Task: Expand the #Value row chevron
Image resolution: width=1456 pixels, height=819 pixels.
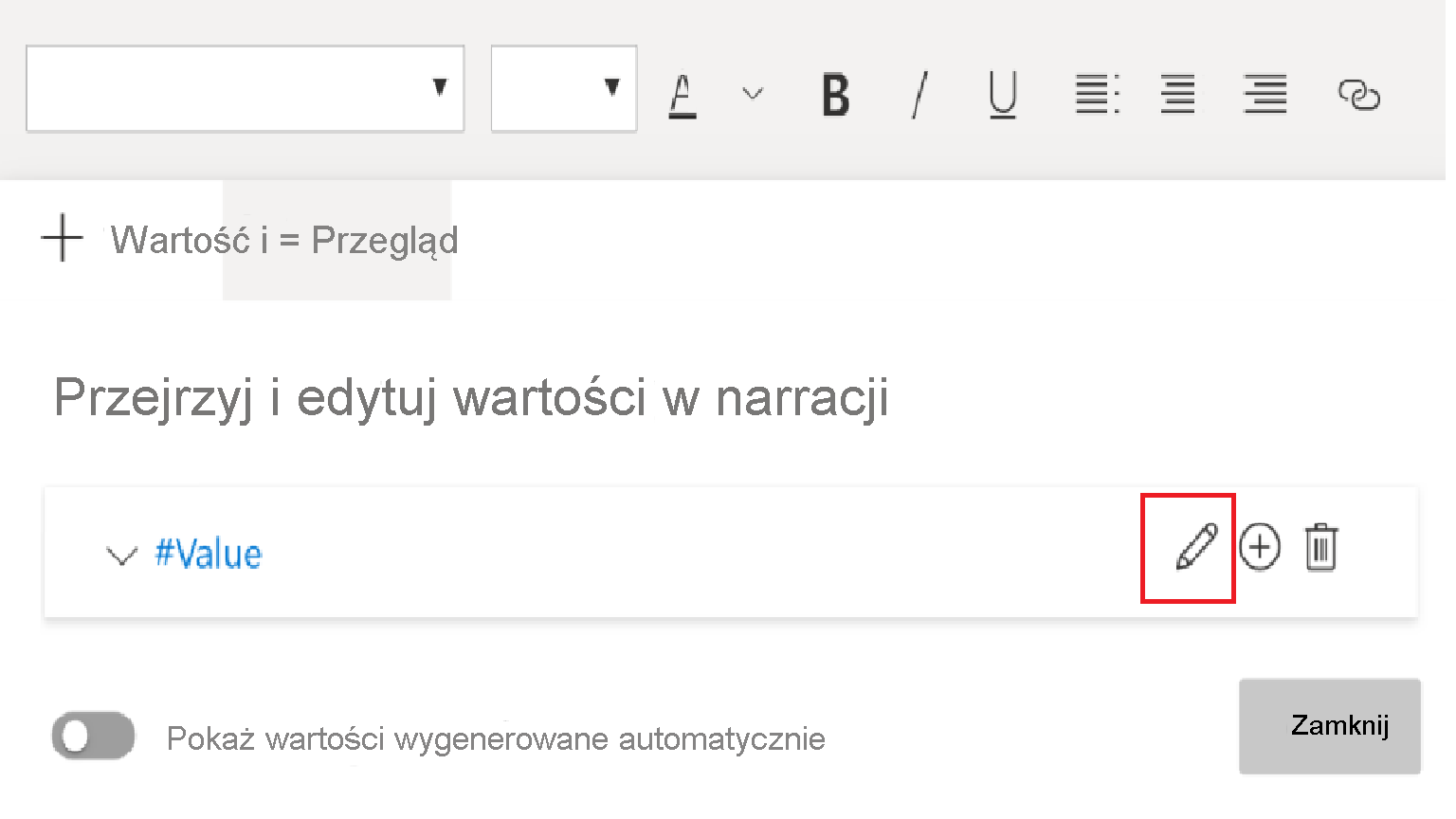Action: (x=121, y=555)
